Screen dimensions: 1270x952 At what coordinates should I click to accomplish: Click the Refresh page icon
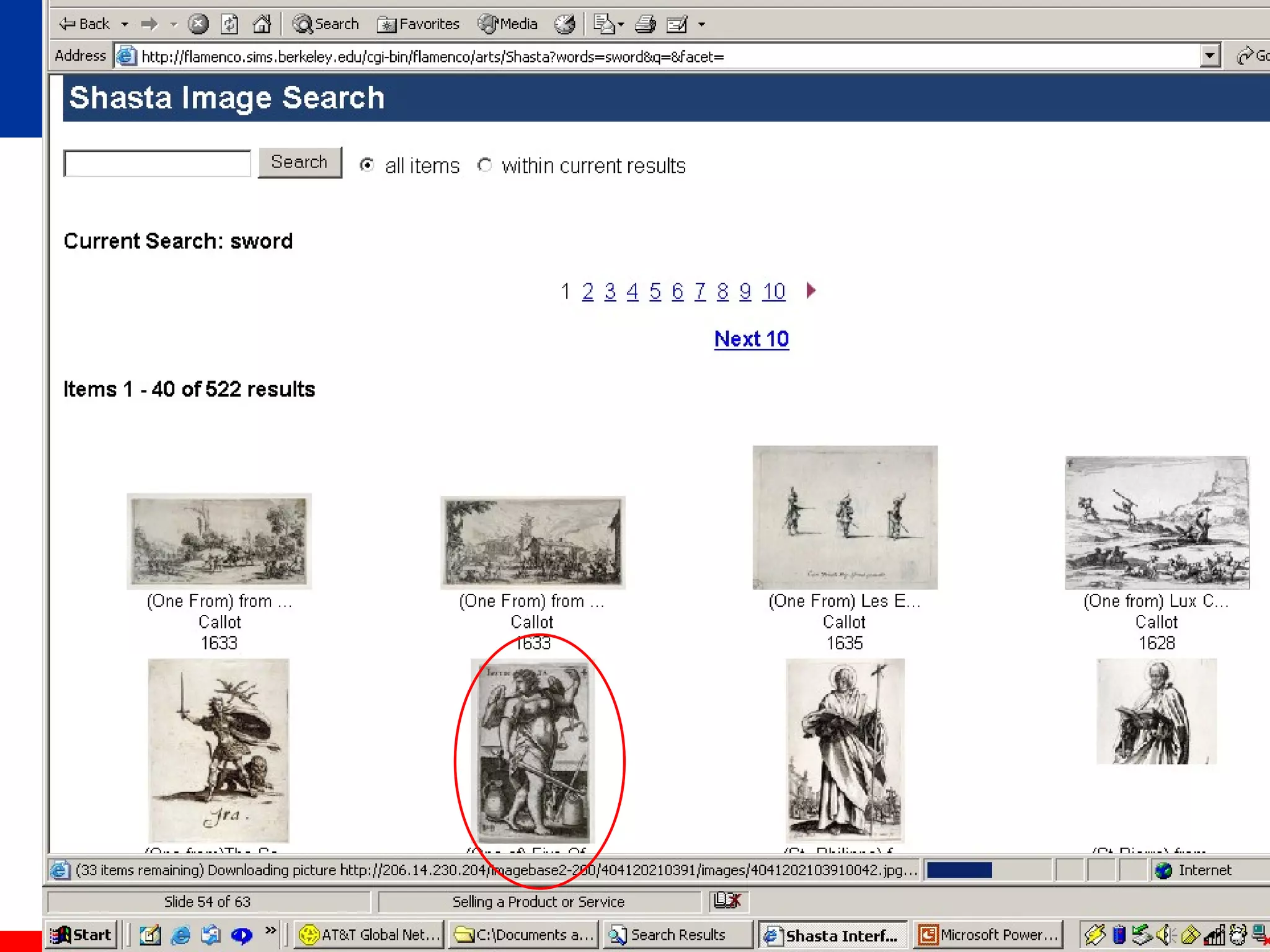(x=230, y=24)
